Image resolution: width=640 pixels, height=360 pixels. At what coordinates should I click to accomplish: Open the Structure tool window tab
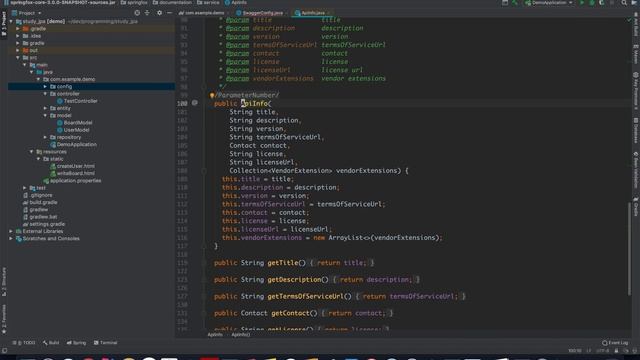[4, 282]
